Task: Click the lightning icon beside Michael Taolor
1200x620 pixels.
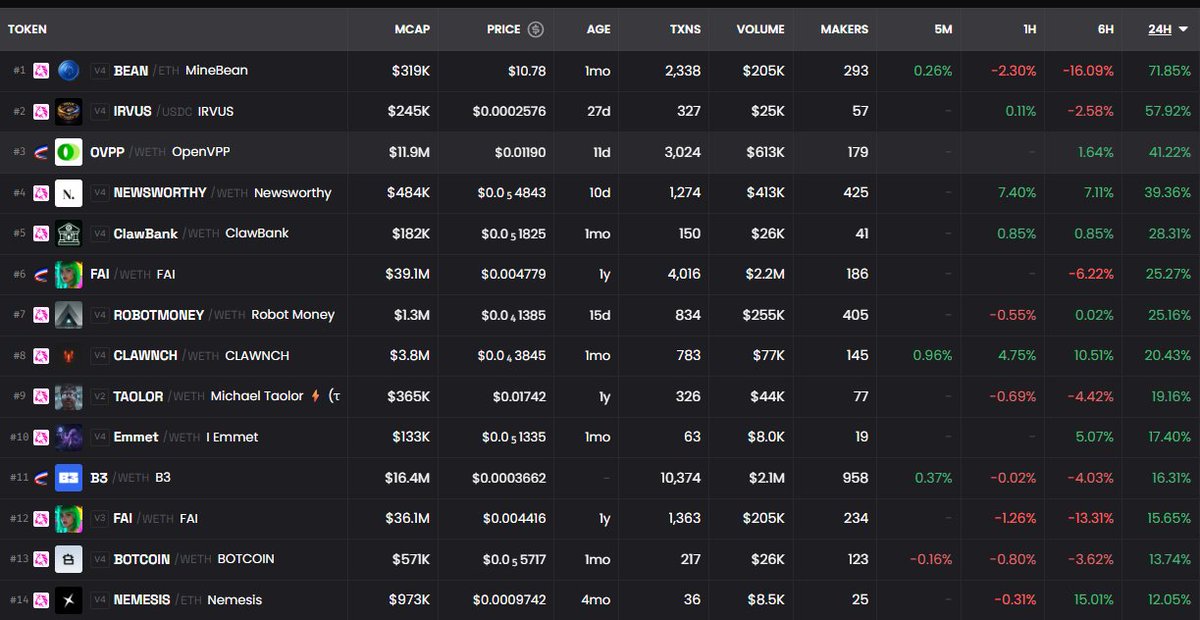Action: (x=316, y=396)
